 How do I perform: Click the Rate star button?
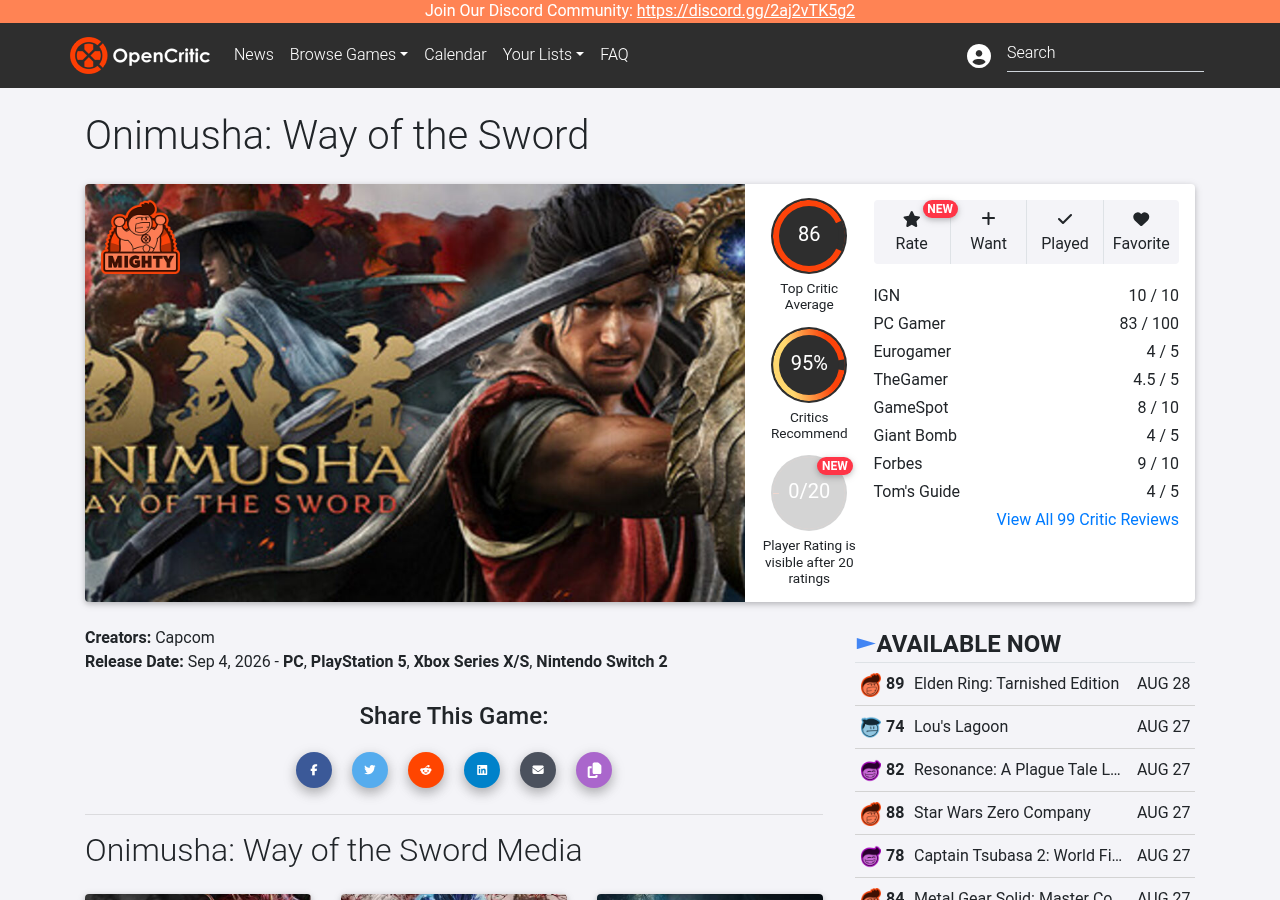(912, 232)
